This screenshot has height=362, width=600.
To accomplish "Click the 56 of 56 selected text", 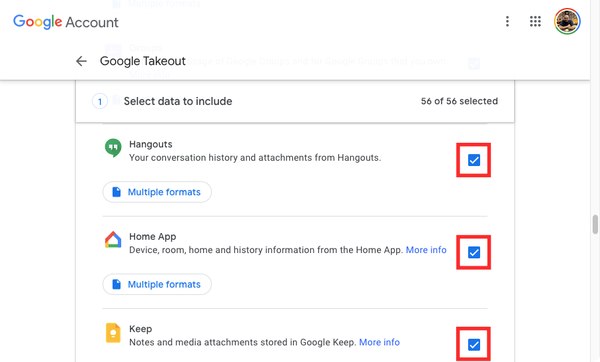I will point(459,101).
